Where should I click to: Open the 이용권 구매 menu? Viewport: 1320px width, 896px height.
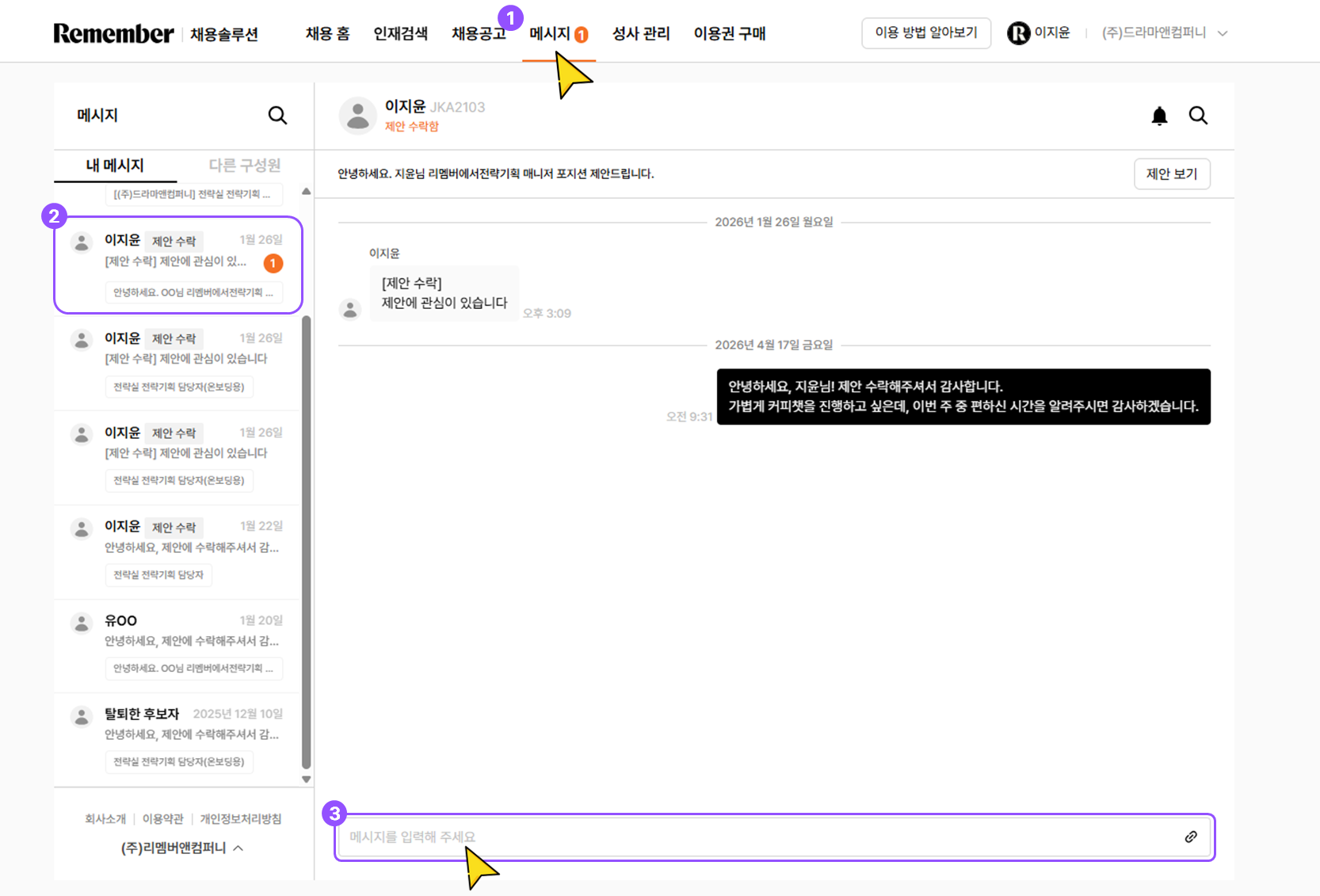pyautogui.click(x=730, y=33)
